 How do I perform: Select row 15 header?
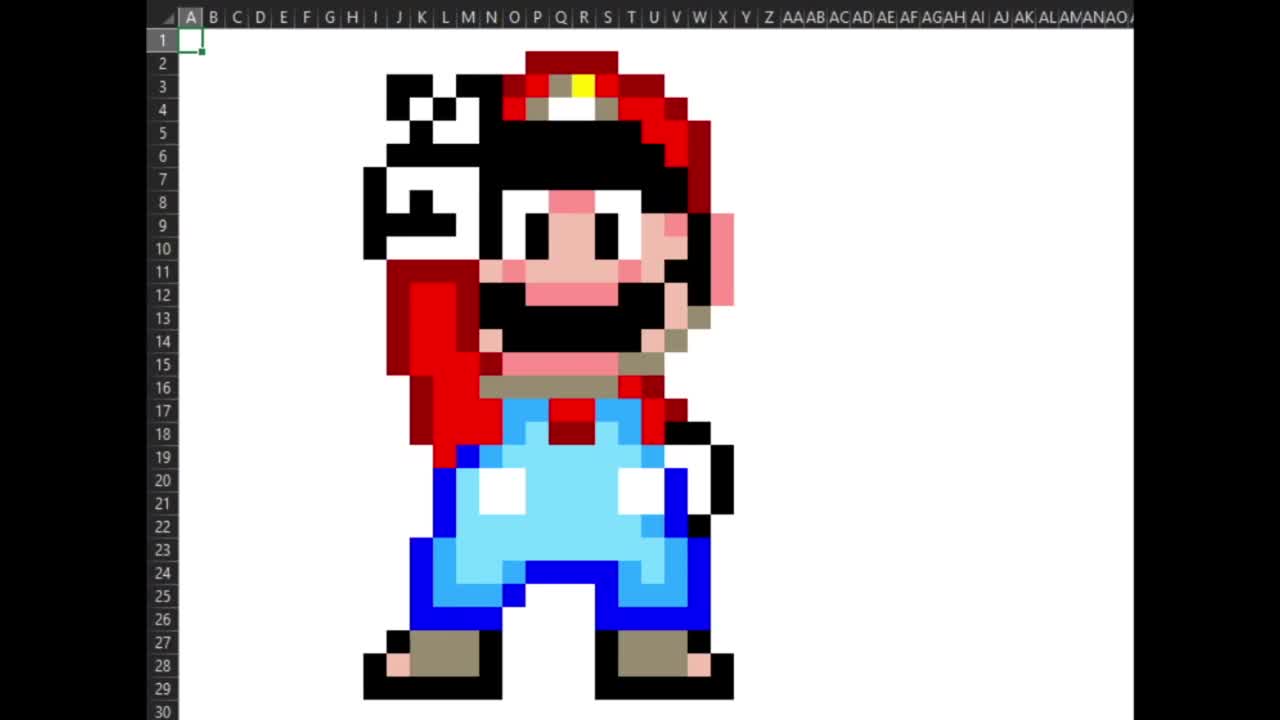[x=162, y=364]
